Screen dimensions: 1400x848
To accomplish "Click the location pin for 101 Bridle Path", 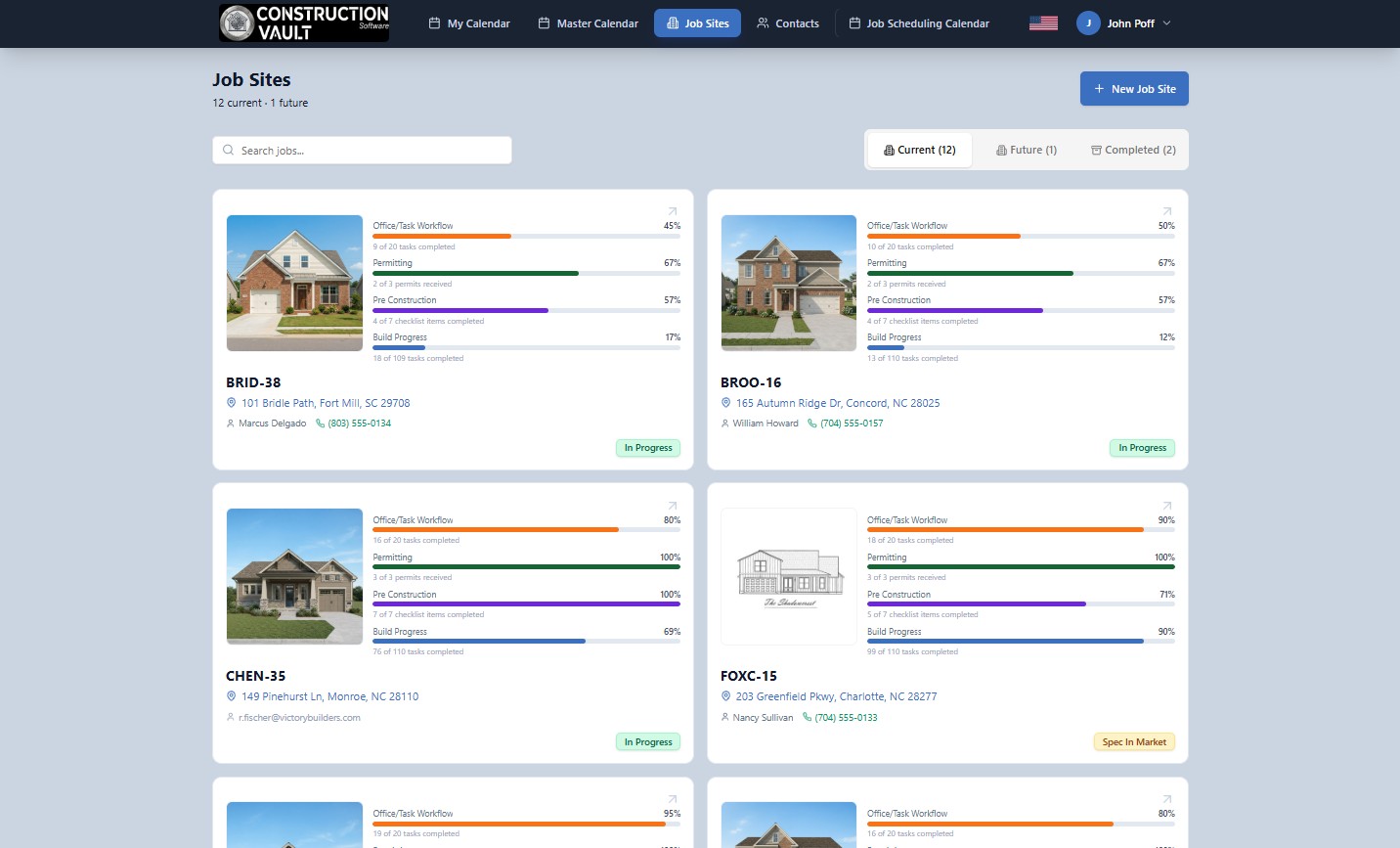I will point(232,403).
